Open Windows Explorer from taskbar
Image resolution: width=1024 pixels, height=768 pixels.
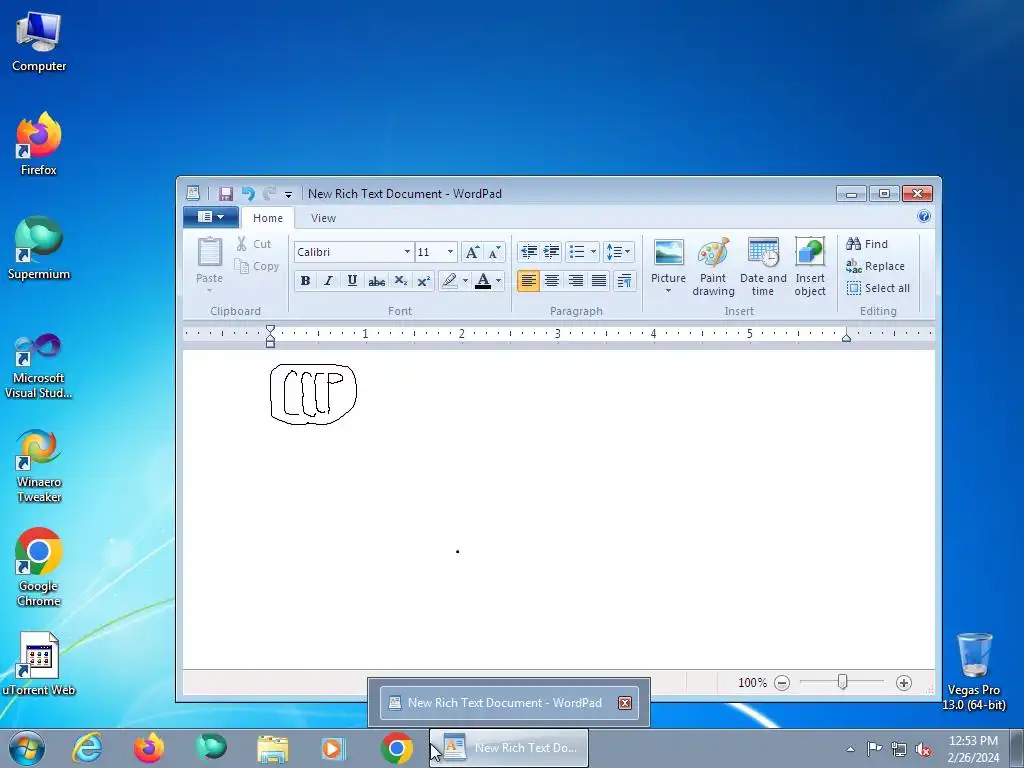coord(272,748)
